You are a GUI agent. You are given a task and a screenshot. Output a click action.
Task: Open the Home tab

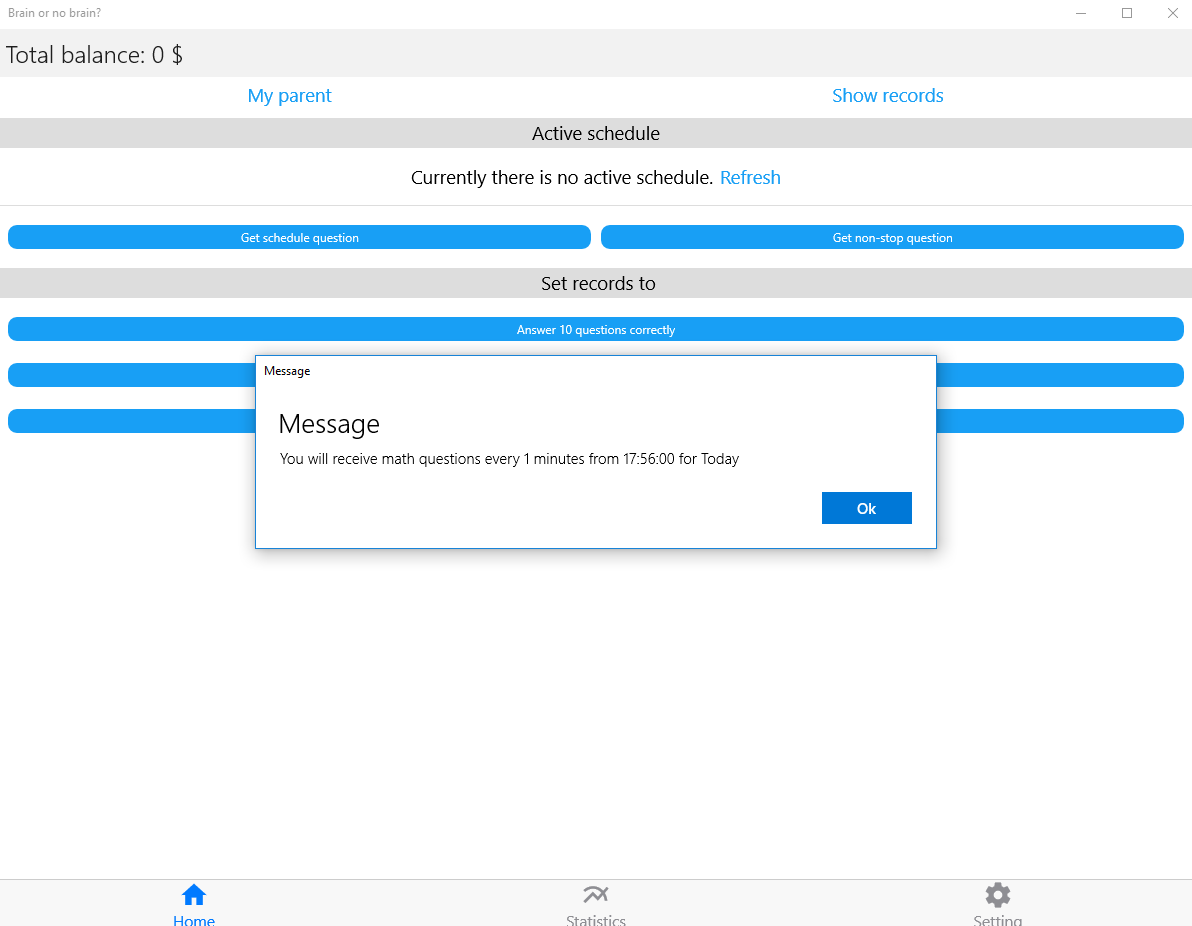pyautogui.click(x=194, y=903)
